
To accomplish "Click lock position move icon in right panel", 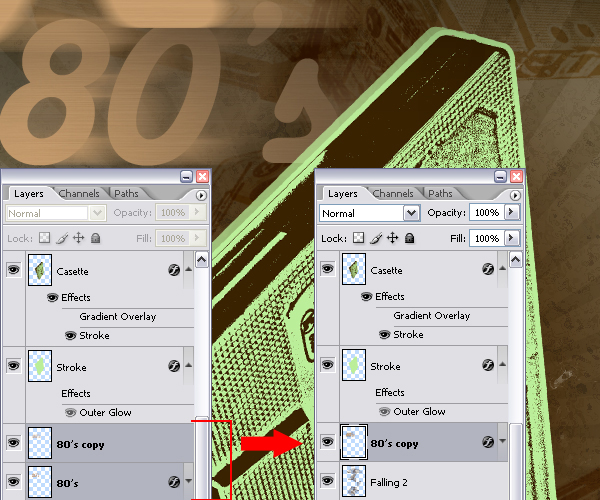I will tap(393, 239).
